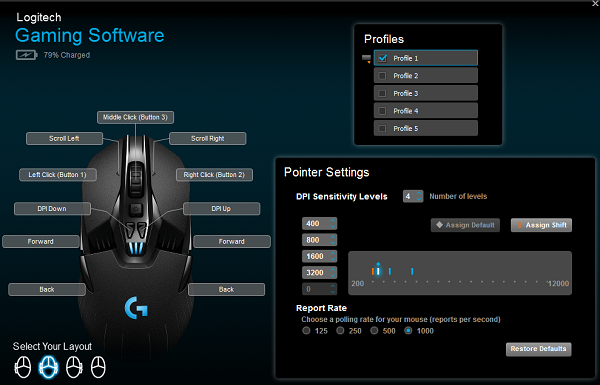Click the profile device icon beside Profile 1

(x=366, y=59)
